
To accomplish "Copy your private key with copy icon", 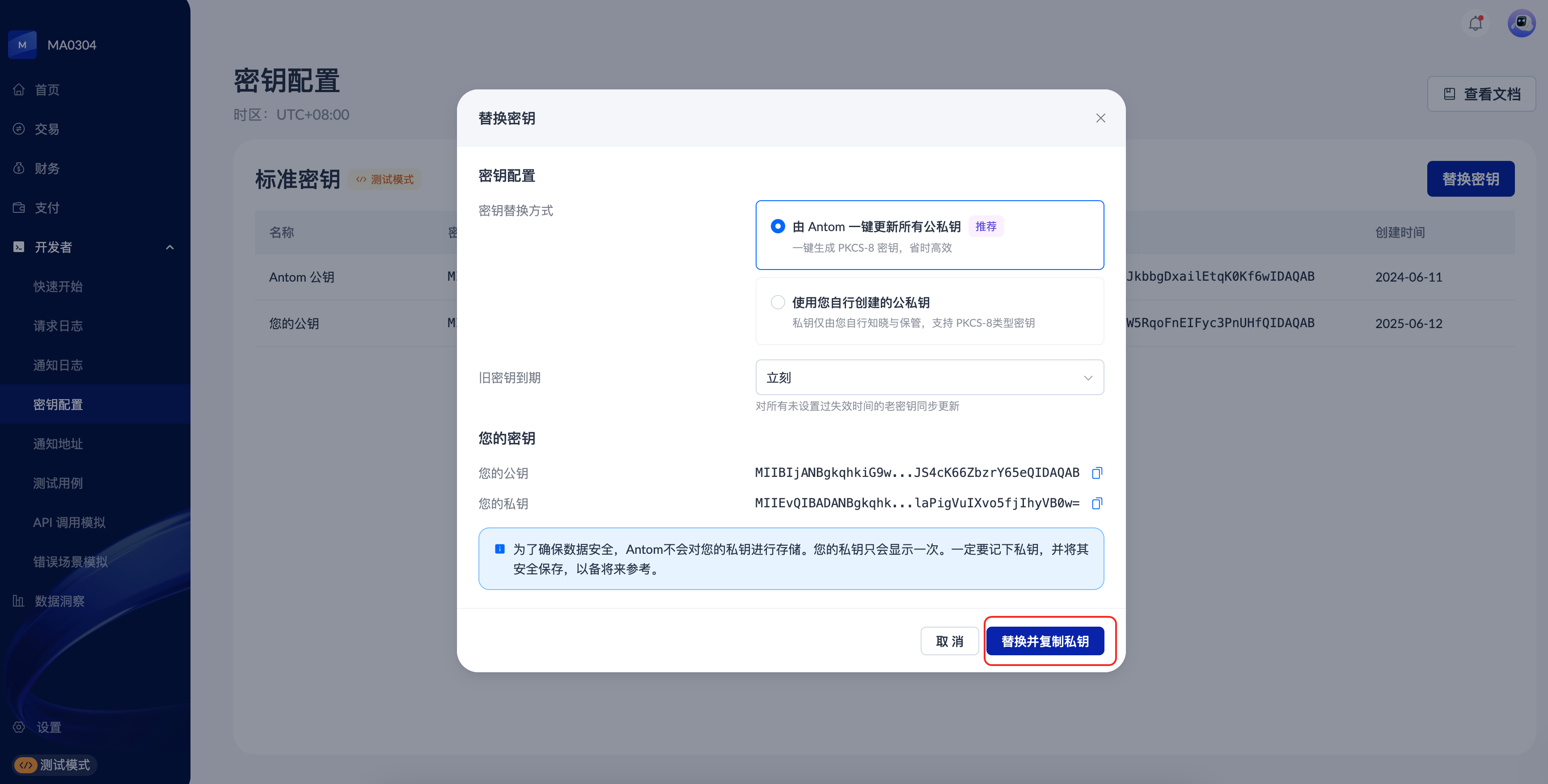I will point(1097,503).
